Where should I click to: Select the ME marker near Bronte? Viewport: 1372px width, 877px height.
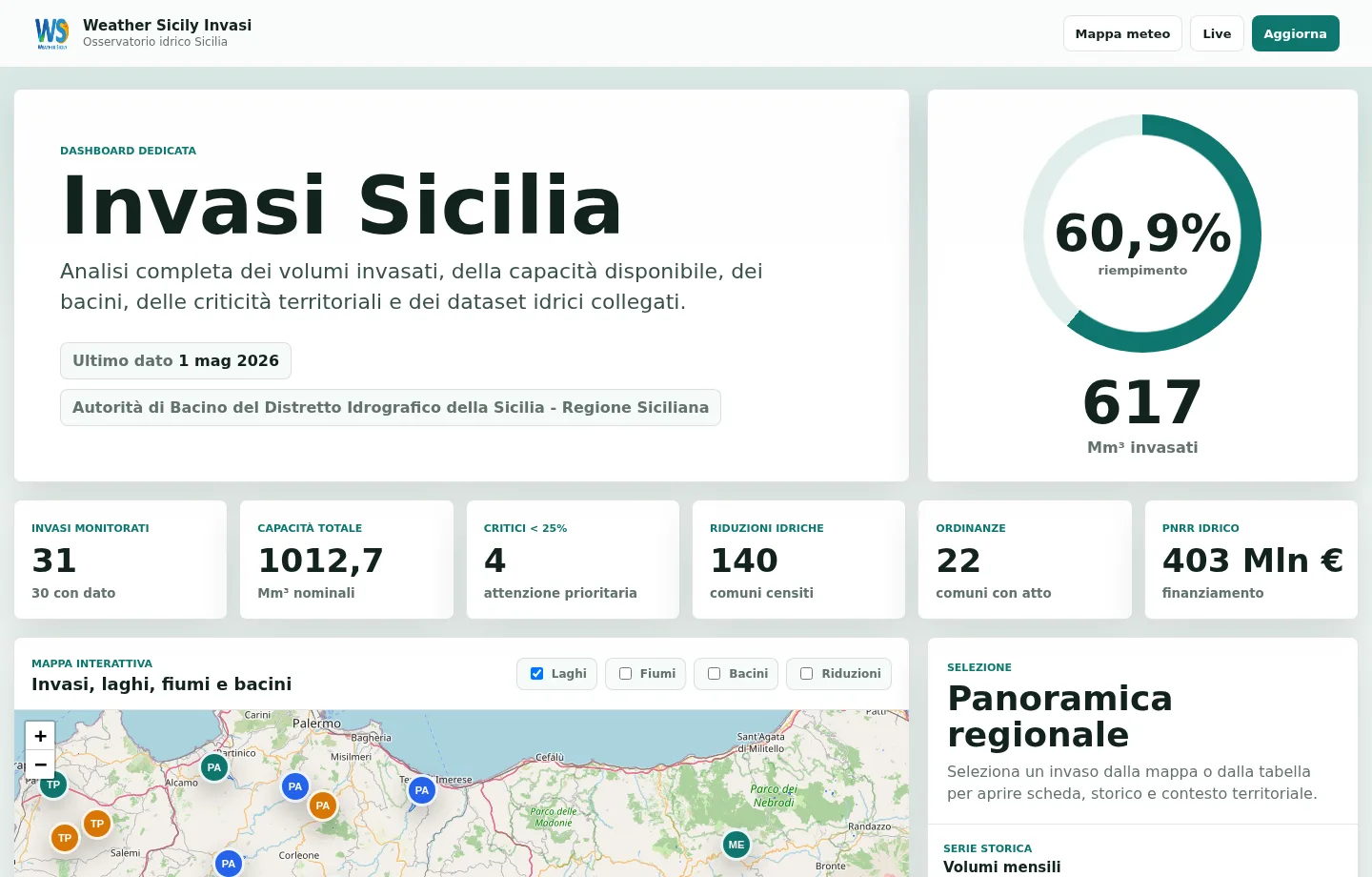(x=736, y=845)
